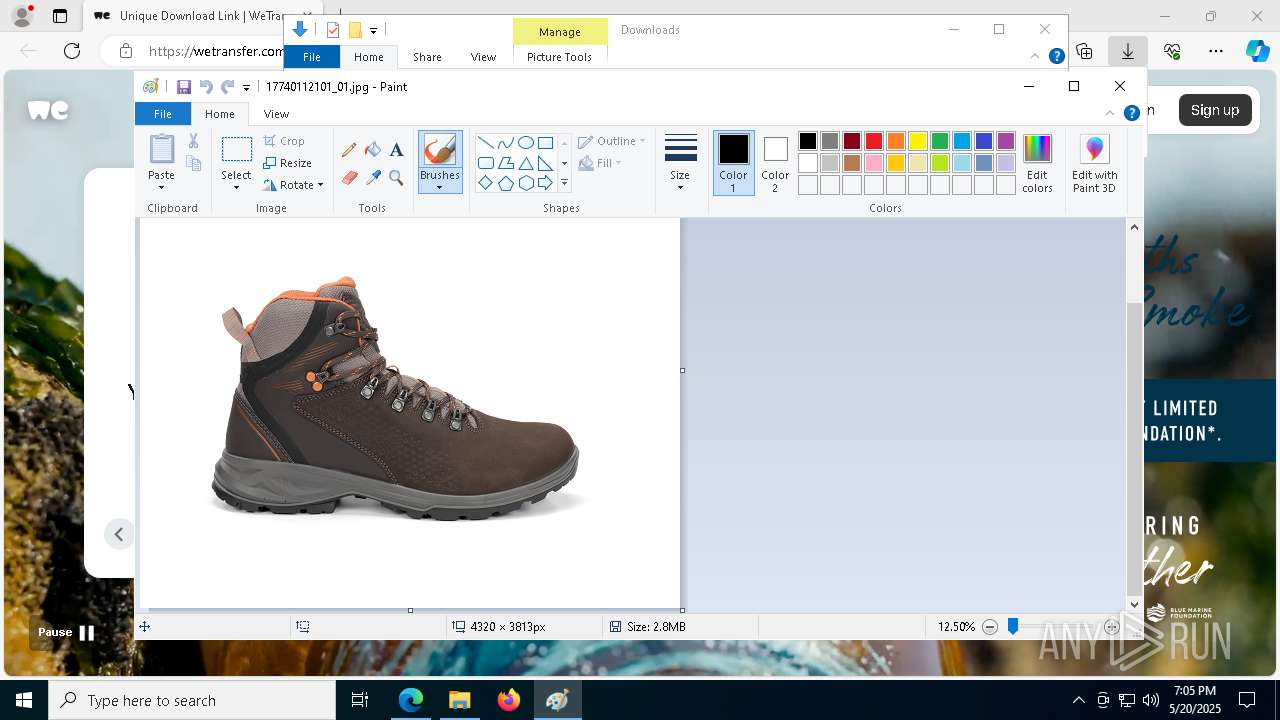Click the Paint Help question mark icon

tap(1132, 113)
